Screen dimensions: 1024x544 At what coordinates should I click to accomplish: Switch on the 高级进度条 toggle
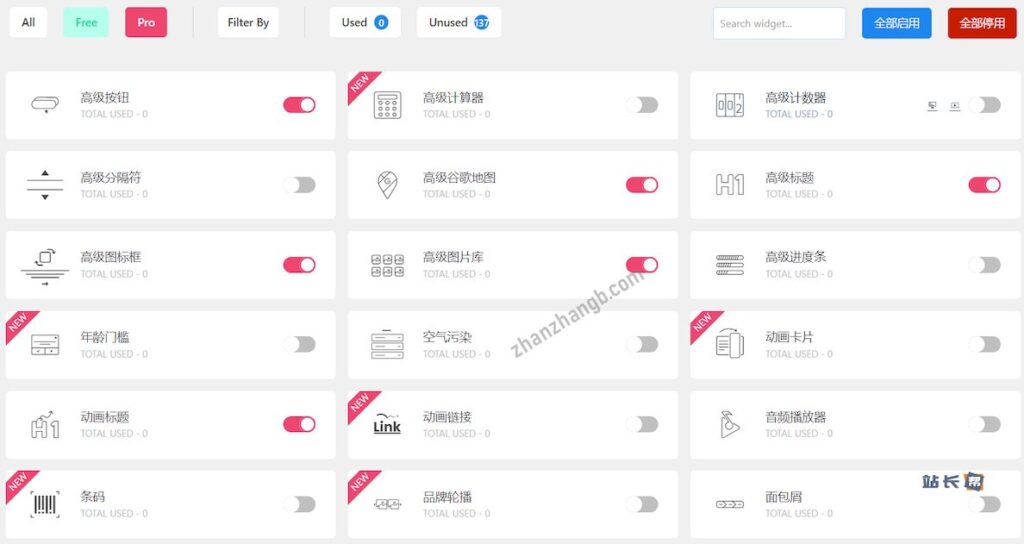(x=984, y=264)
